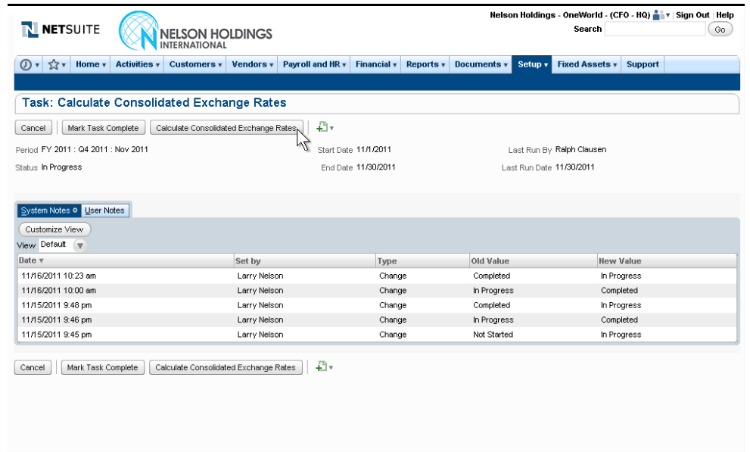Screen dimensions: 750x452
Task: Expand the bottom new-record icon dropdown arrow
Action: [331, 368]
